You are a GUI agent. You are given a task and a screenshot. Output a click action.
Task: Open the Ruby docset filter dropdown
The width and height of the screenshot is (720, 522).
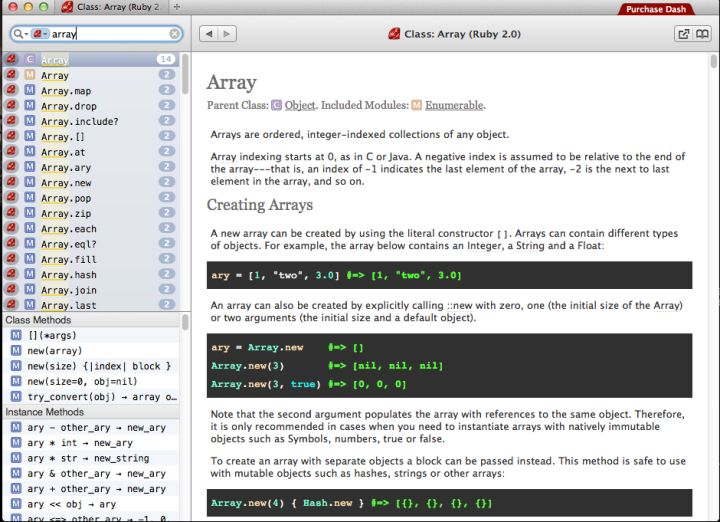[40, 34]
